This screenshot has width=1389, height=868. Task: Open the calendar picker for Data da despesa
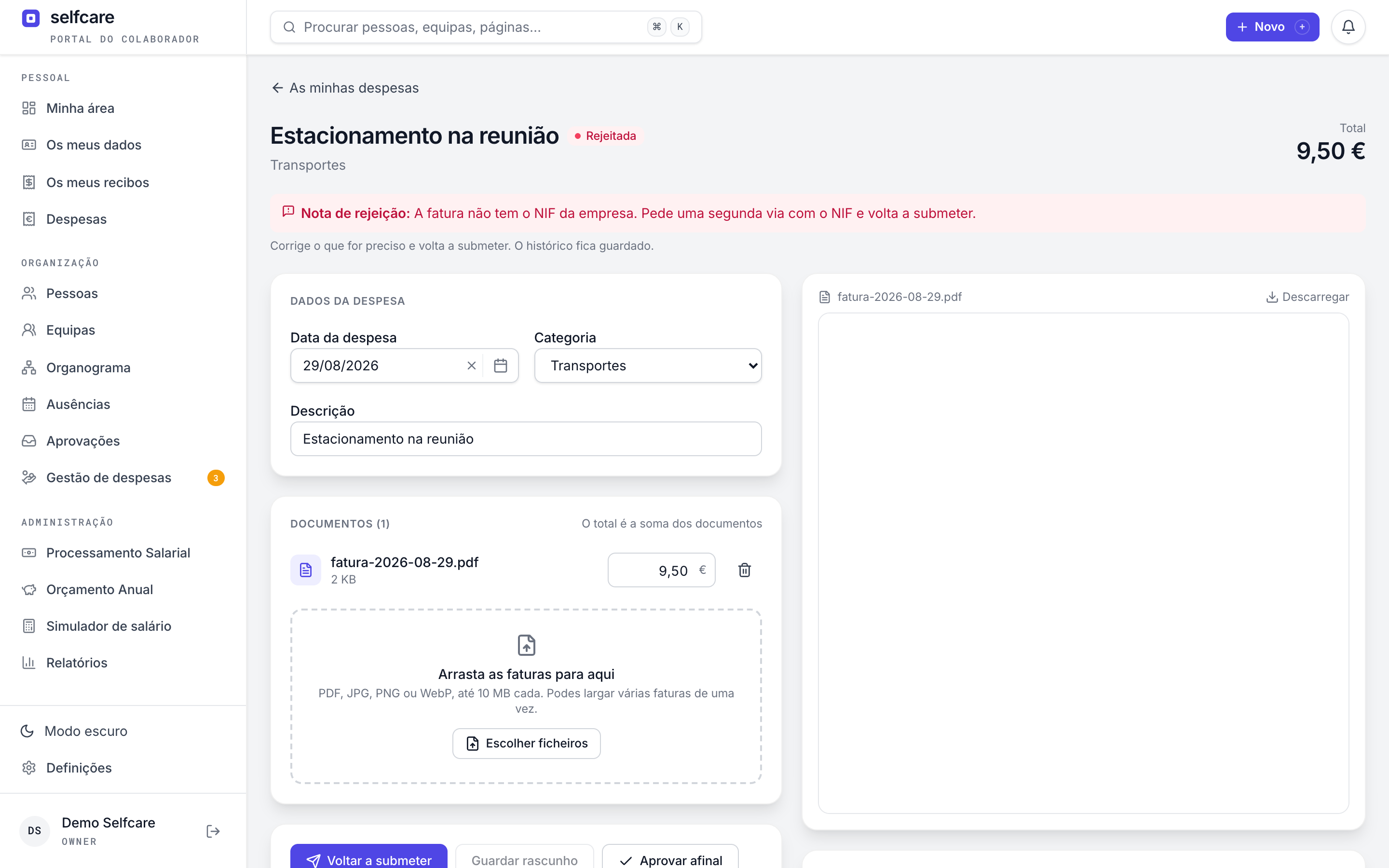pyautogui.click(x=501, y=366)
